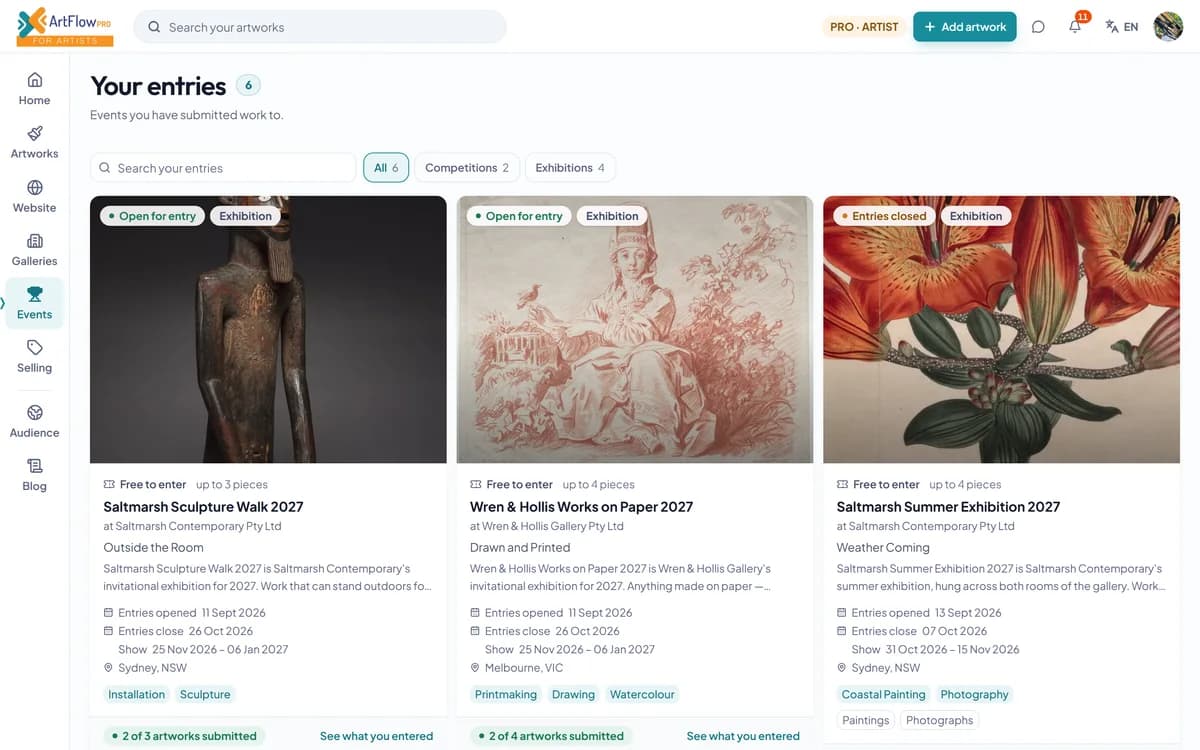This screenshot has height=750, width=1200.
Task: Open the red chalk drawing thumbnail
Action: pyautogui.click(x=635, y=330)
